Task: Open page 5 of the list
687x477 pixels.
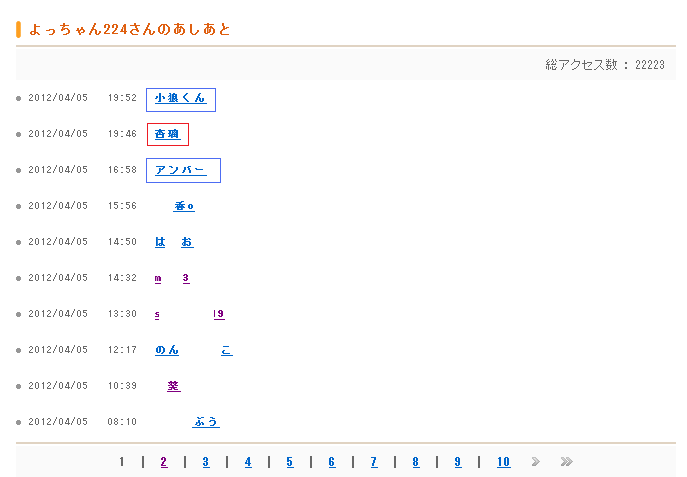Action: pyautogui.click(x=290, y=462)
